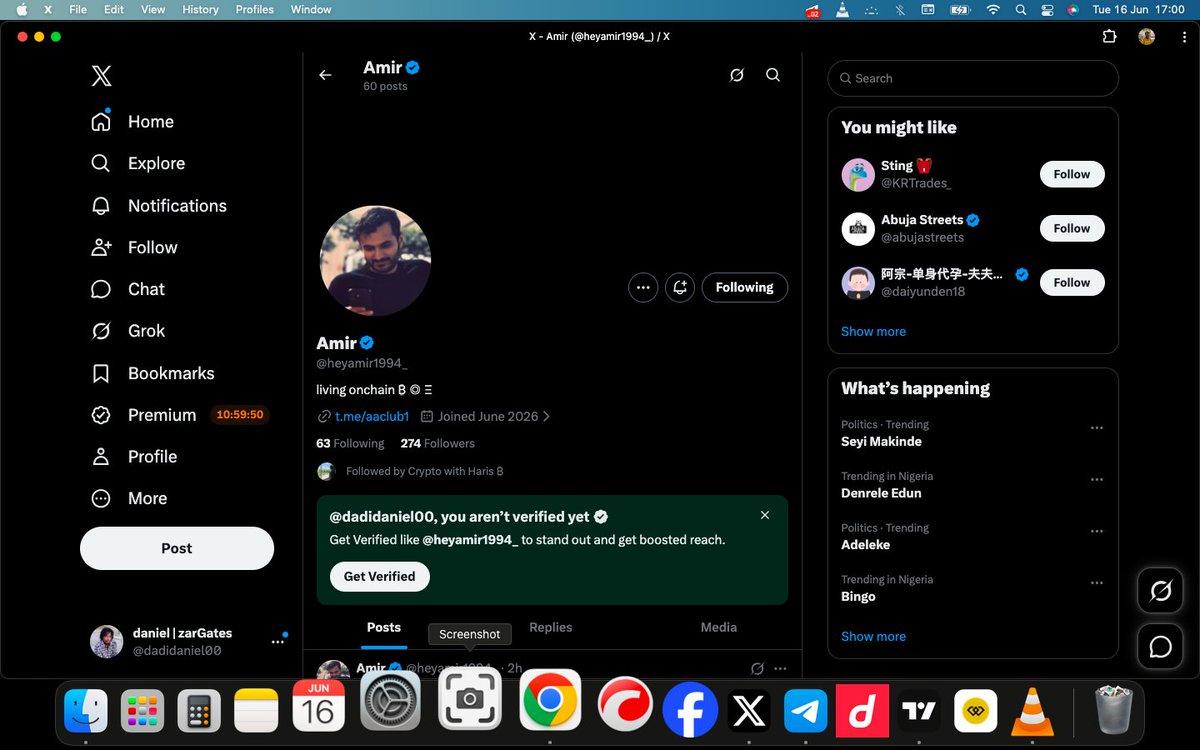Open Chat from the sidebar
The image size is (1200, 750).
(x=128, y=289)
